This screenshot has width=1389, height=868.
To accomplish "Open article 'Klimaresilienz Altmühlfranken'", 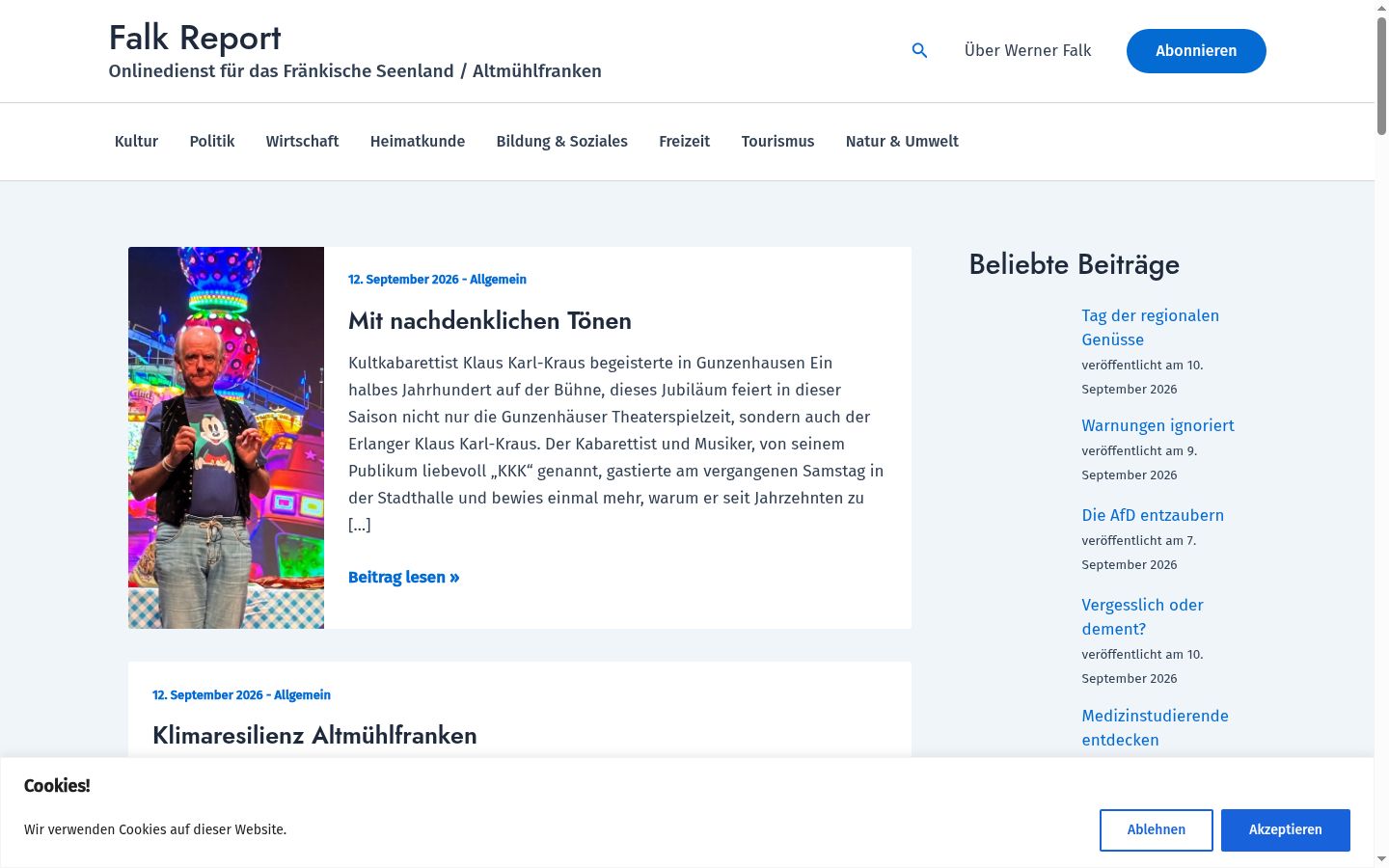I will point(314,735).
